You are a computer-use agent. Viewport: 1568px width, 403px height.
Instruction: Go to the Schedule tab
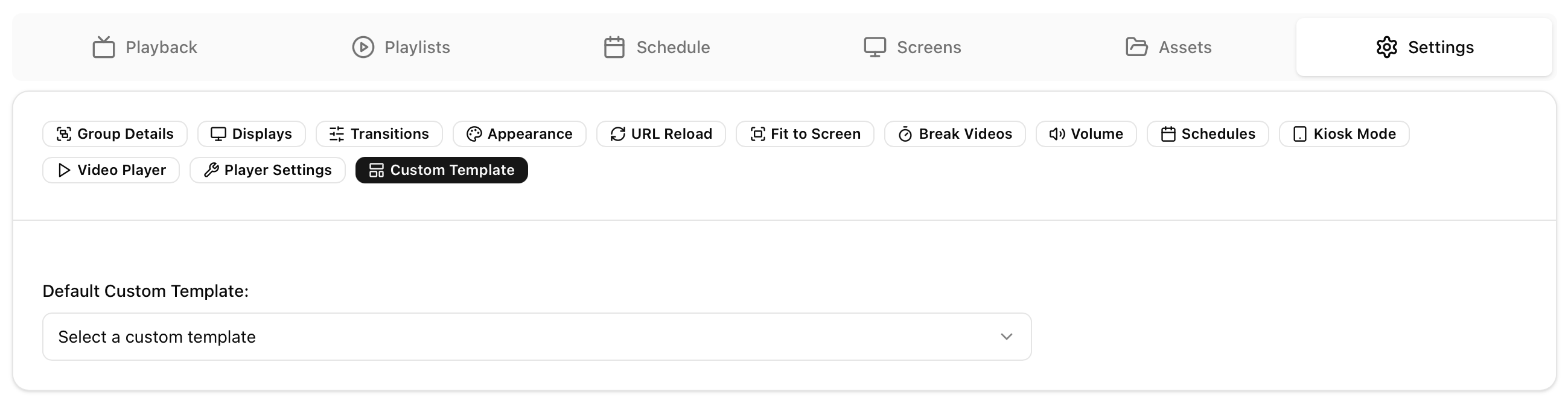point(657,47)
